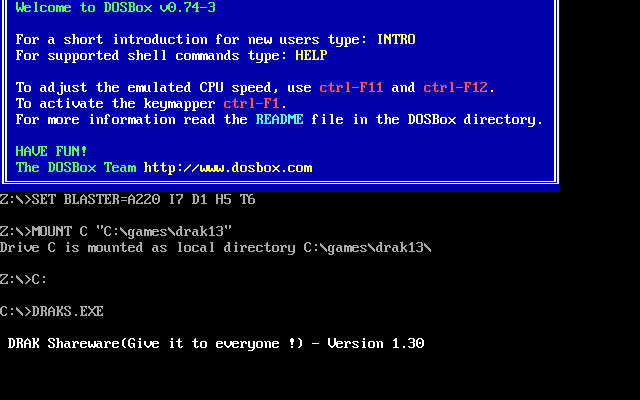
Task: Click the red ctrl-F11 shortcut text
Action: (351, 88)
